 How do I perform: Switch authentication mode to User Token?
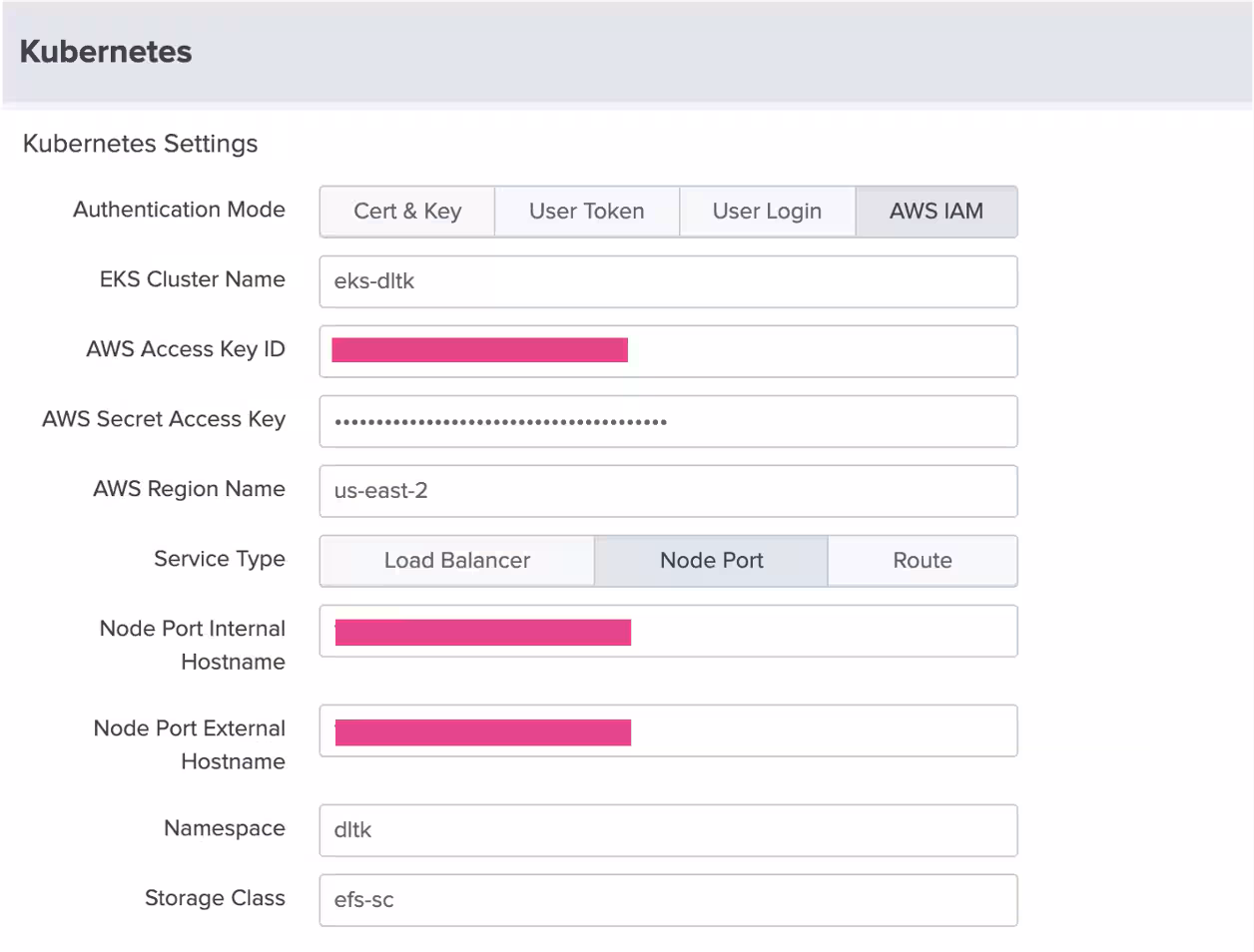click(587, 212)
